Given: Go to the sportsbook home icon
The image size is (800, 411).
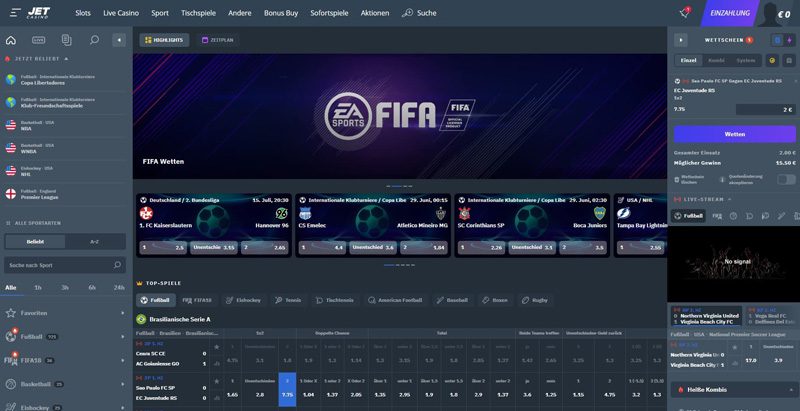Looking at the screenshot, I should point(11,40).
